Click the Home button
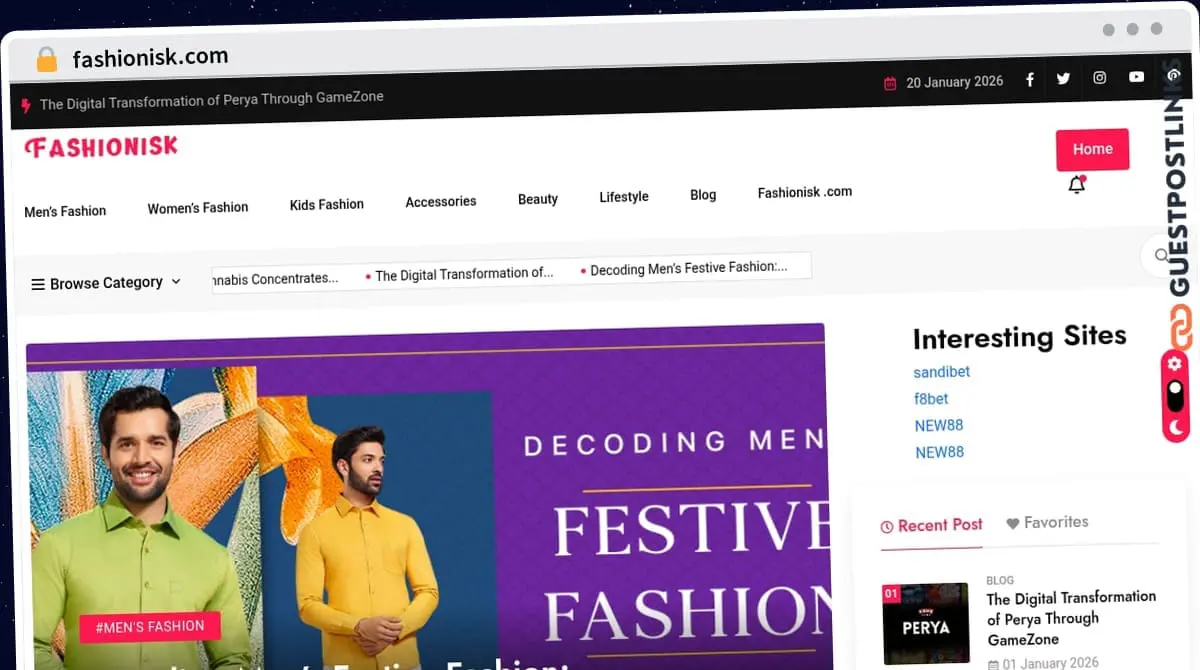Image resolution: width=1200 pixels, height=670 pixels. (x=1092, y=148)
